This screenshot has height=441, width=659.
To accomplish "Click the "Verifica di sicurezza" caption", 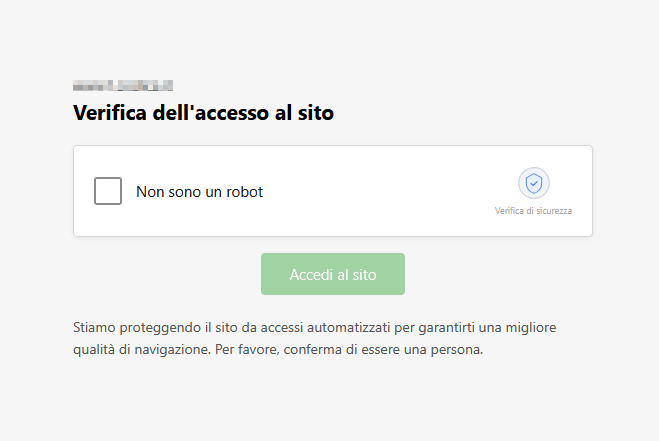I will pos(533,211).
